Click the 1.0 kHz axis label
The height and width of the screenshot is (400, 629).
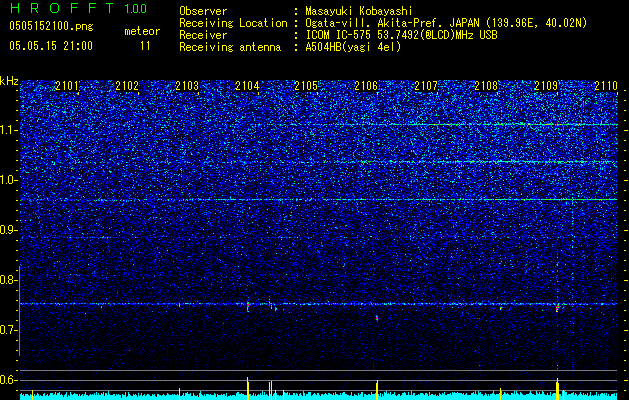click(9, 180)
